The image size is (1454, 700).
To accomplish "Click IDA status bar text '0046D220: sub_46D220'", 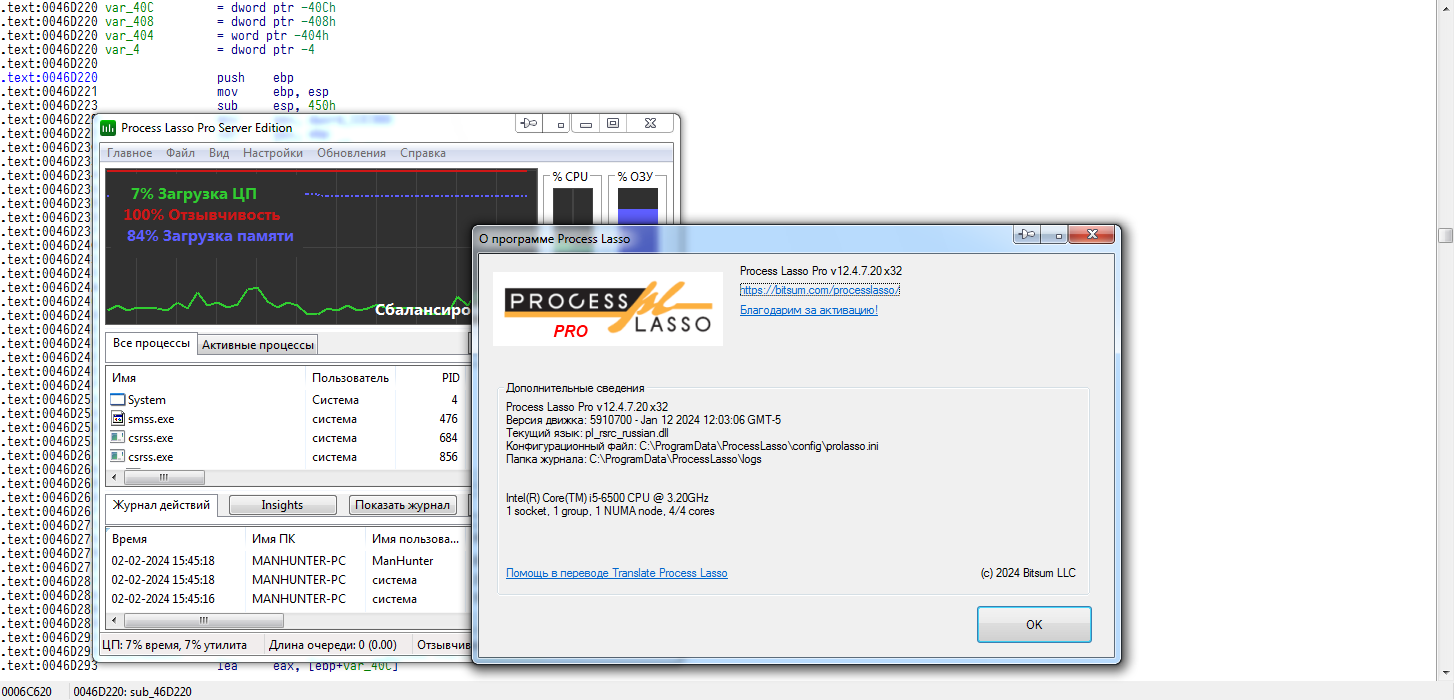I will [x=132, y=691].
